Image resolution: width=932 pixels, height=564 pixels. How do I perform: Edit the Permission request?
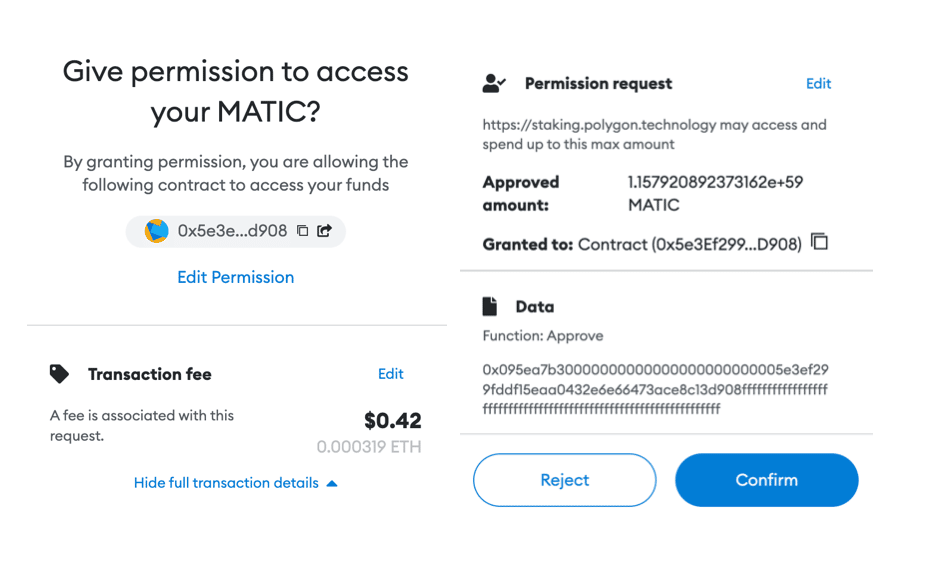[818, 84]
